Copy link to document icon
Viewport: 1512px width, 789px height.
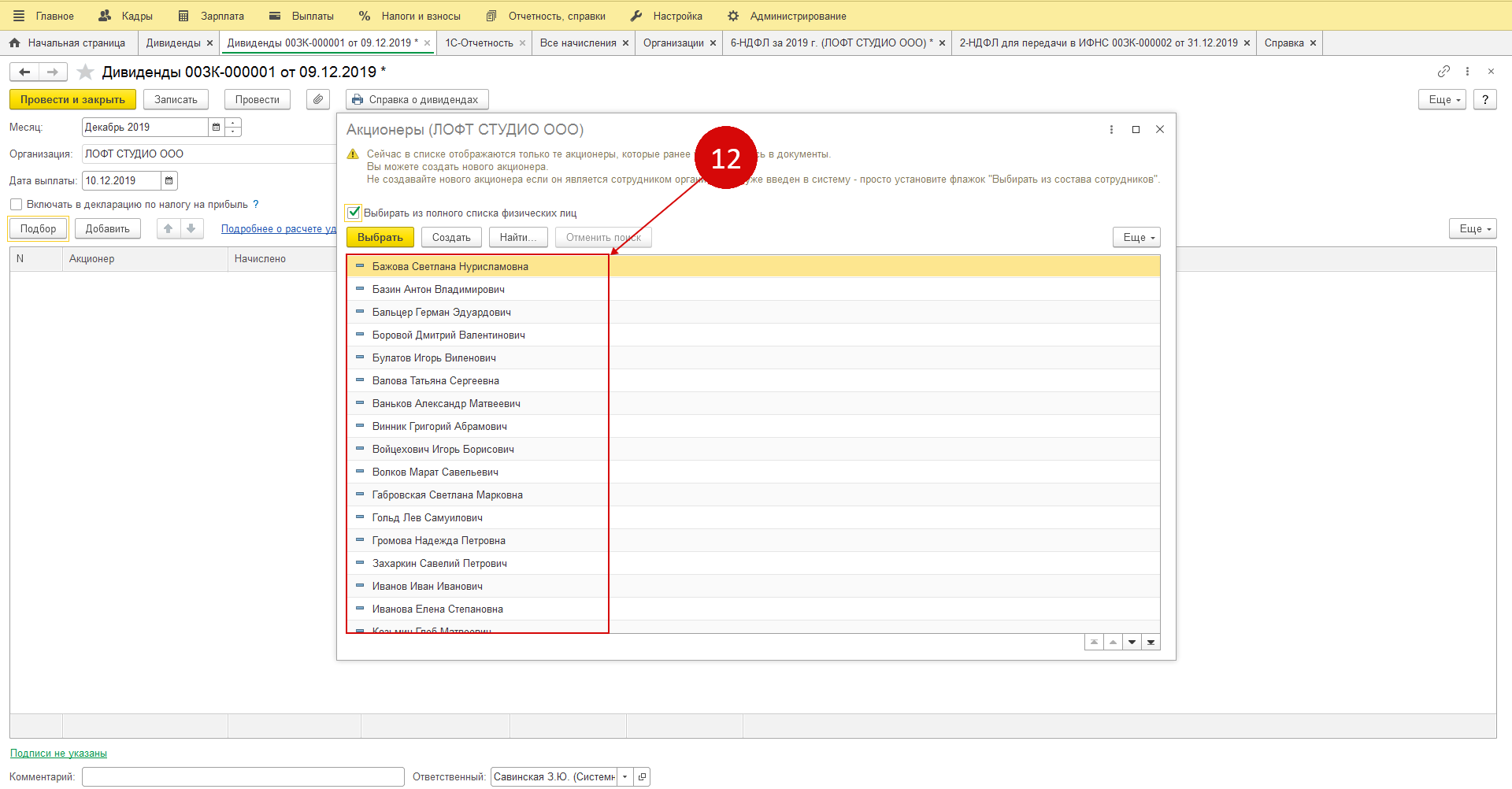[1443, 72]
